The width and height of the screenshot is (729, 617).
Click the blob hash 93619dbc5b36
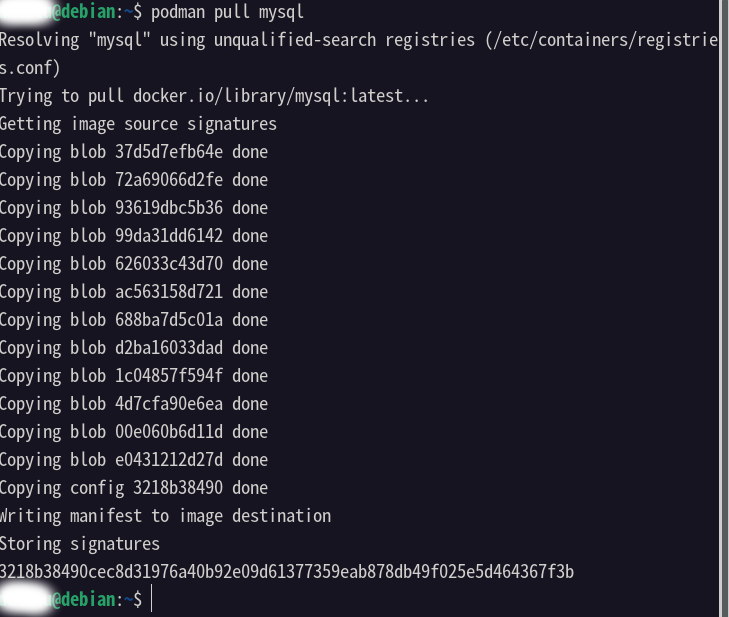coord(169,208)
